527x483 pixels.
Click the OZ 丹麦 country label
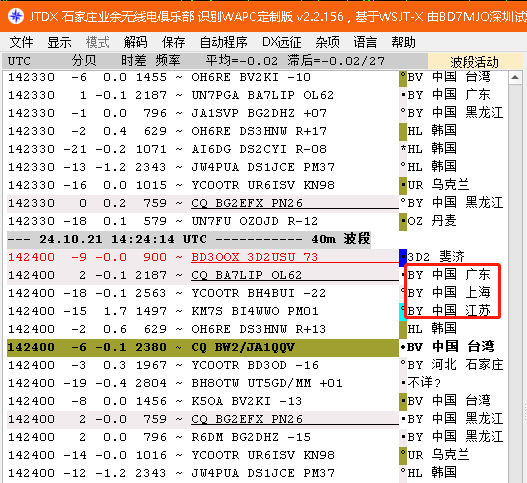[x=432, y=221]
